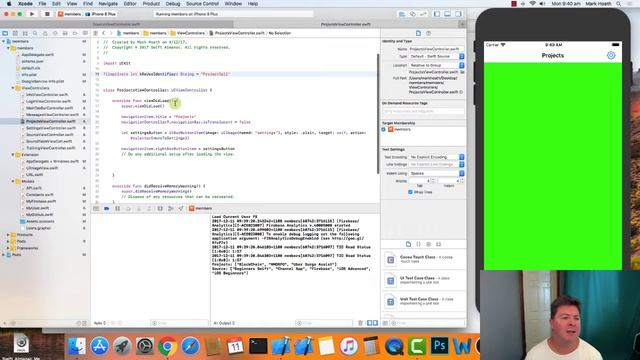Toggle breakpoints in the debug bar
Screen dimensions: 640x360
107,209
